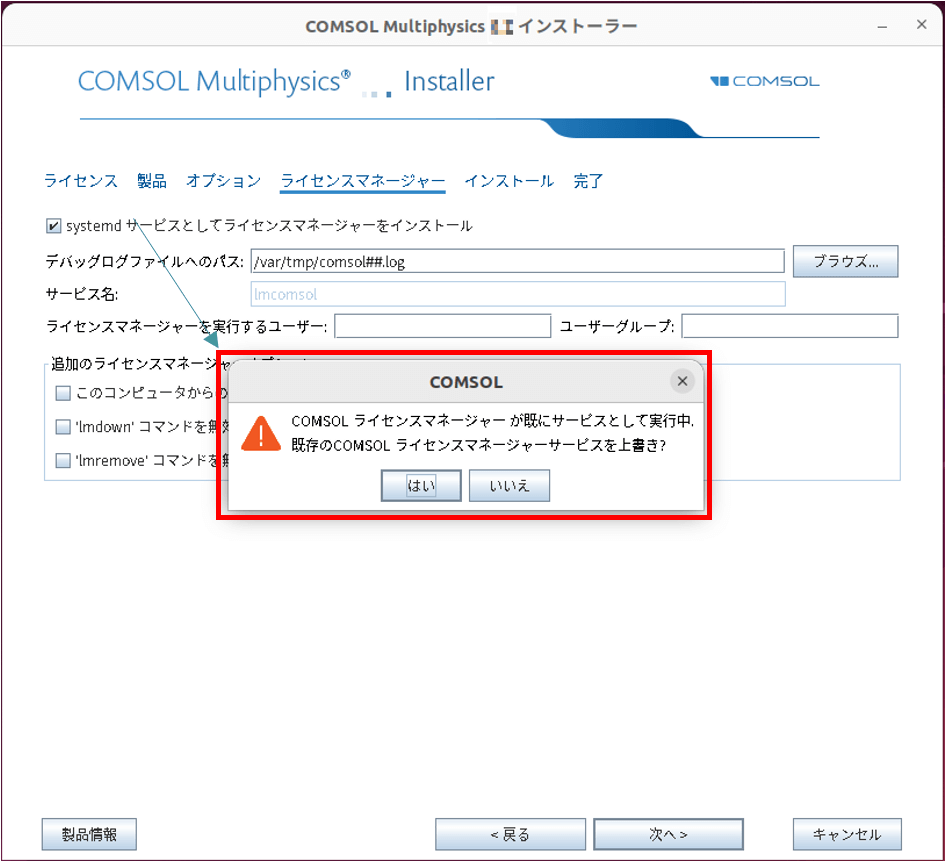The height and width of the screenshot is (863, 945).
Task: Toggle the systemd service install checkbox
Action: click(53, 226)
